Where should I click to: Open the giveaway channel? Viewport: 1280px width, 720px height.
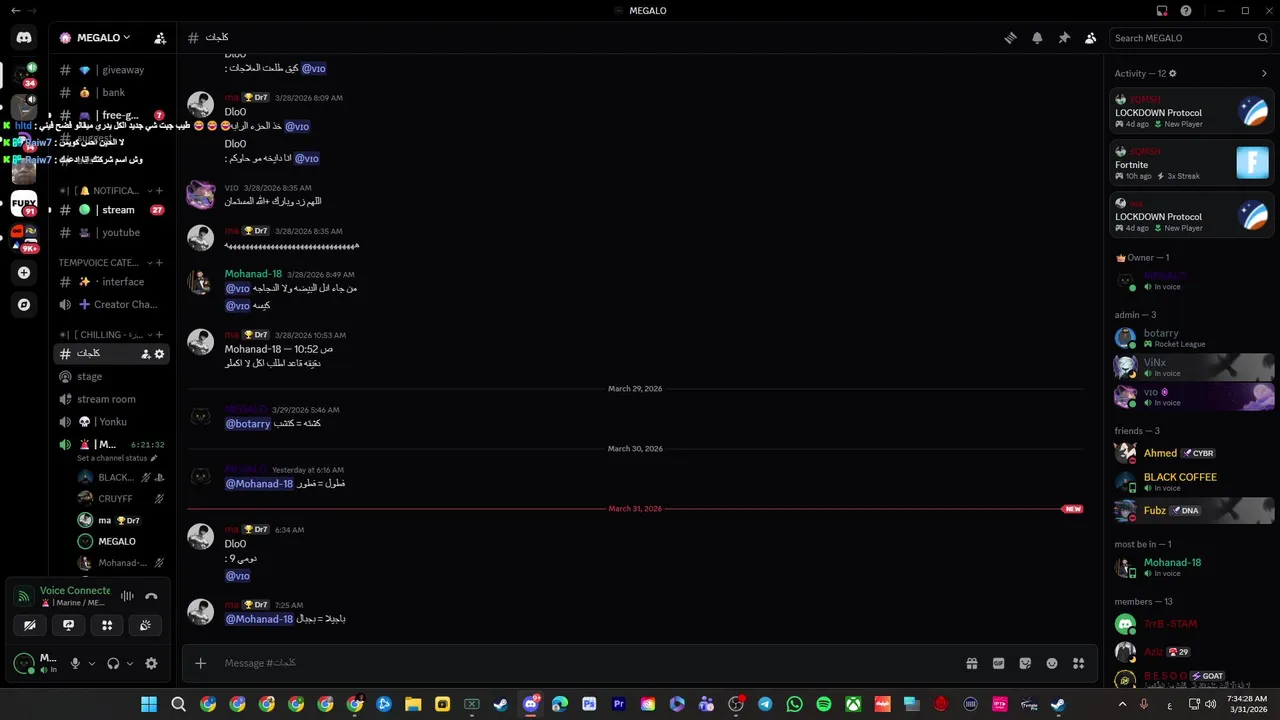(x=110, y=70)
